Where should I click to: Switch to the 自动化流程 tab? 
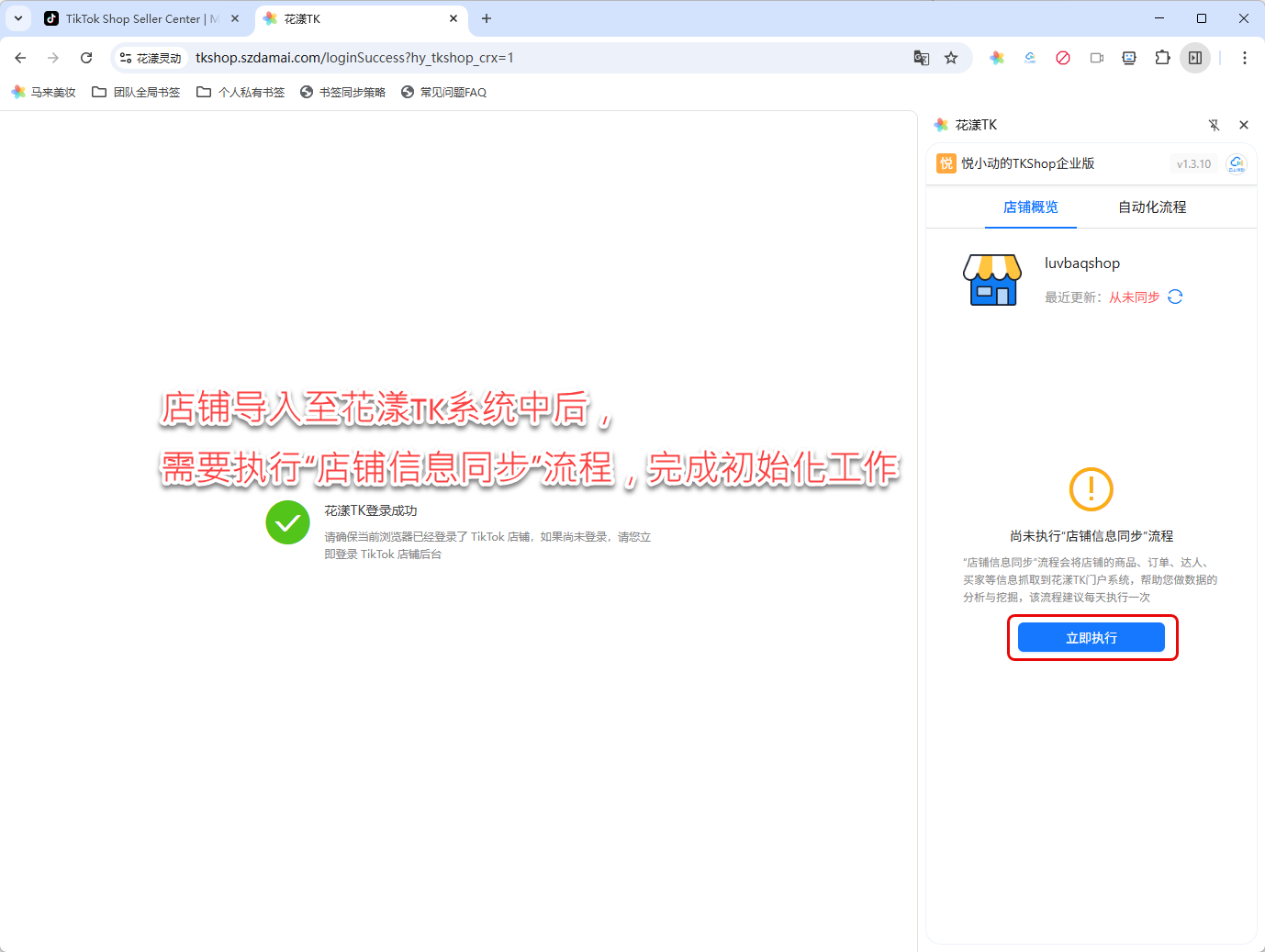[1151, 207]
